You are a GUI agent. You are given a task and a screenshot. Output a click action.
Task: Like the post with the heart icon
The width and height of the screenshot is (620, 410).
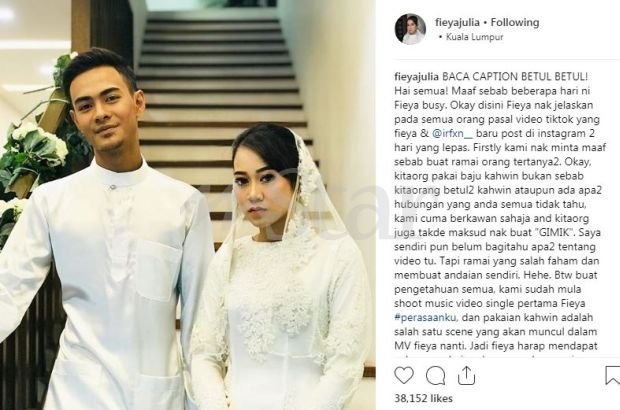coord(404,376)
